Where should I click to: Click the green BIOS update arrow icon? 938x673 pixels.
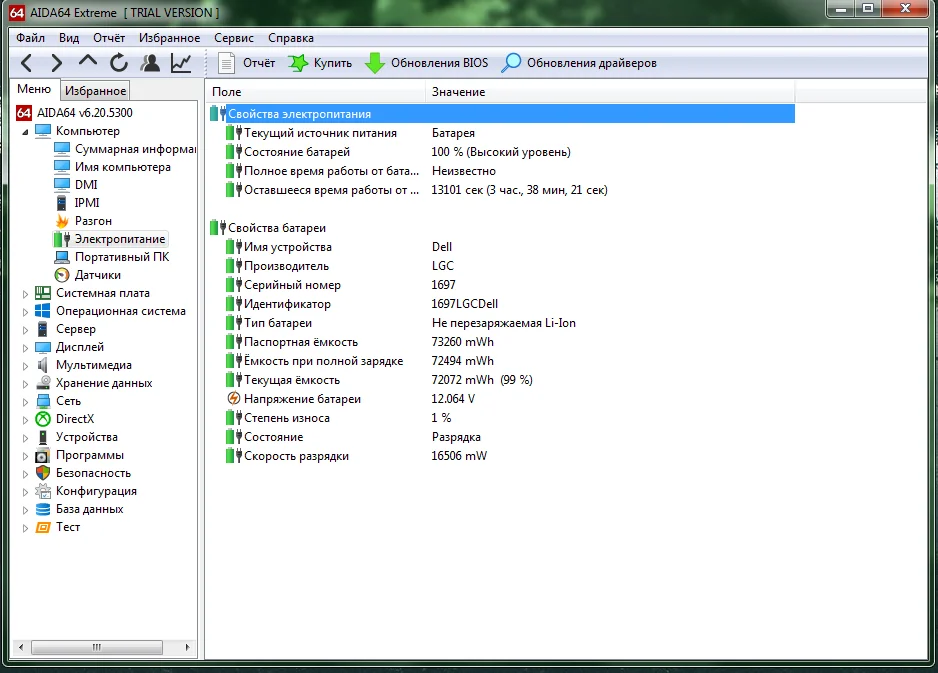(x=375, y=63)
